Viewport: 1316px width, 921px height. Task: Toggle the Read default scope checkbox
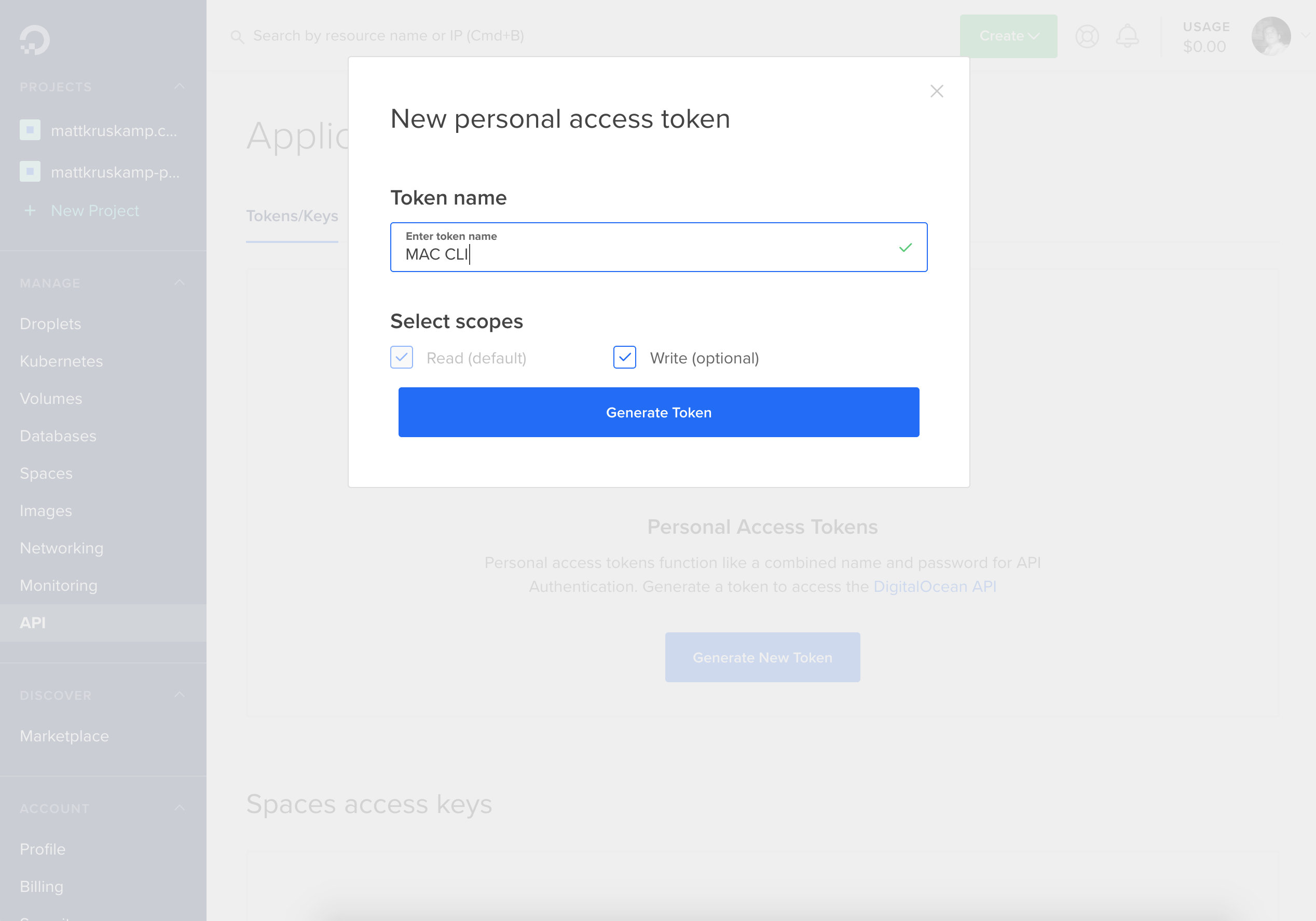[401, 357]
